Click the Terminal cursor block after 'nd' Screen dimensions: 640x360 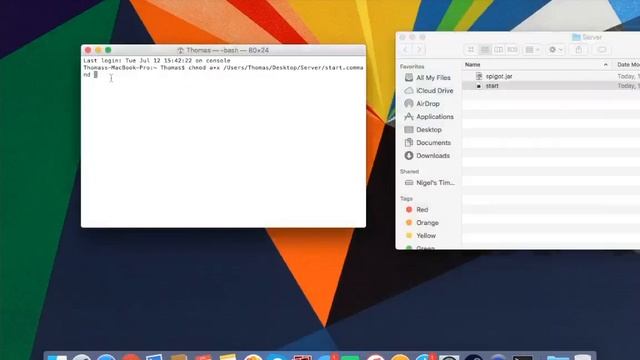[x=96, y=75]
